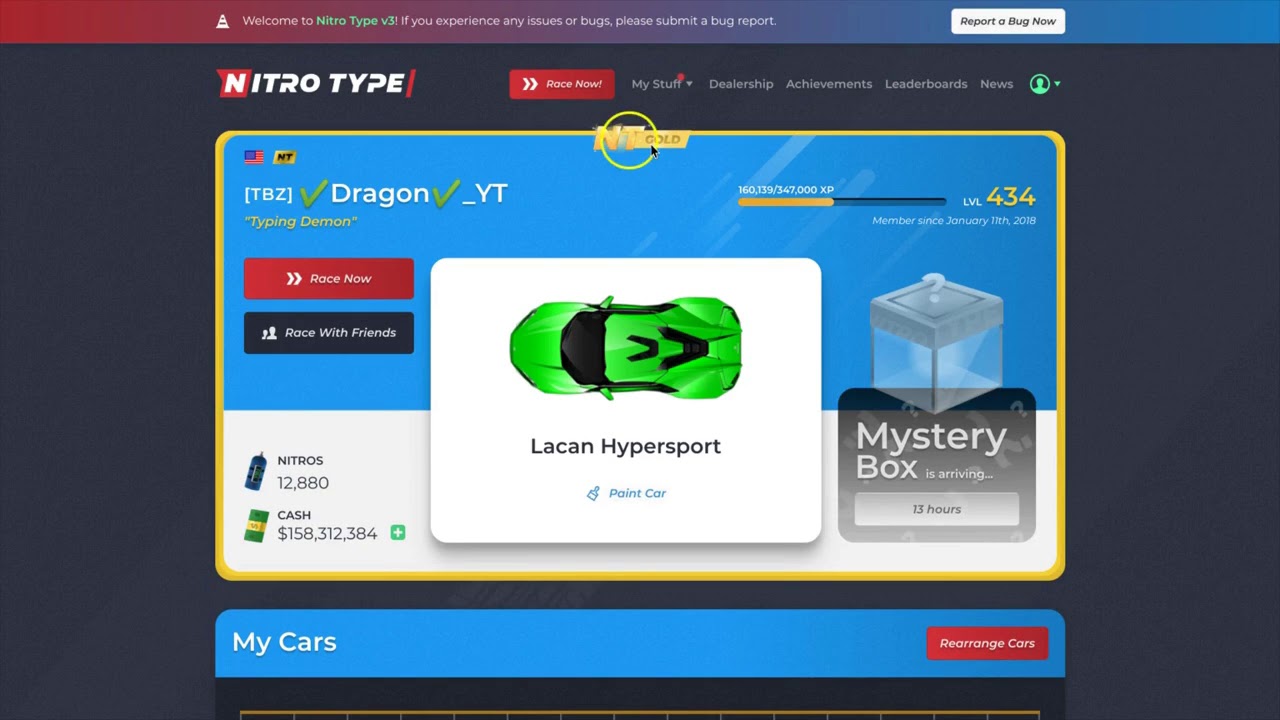Click Report a Bug Now button
This screenshot has height=720, width=1280.
[1008, 21]
